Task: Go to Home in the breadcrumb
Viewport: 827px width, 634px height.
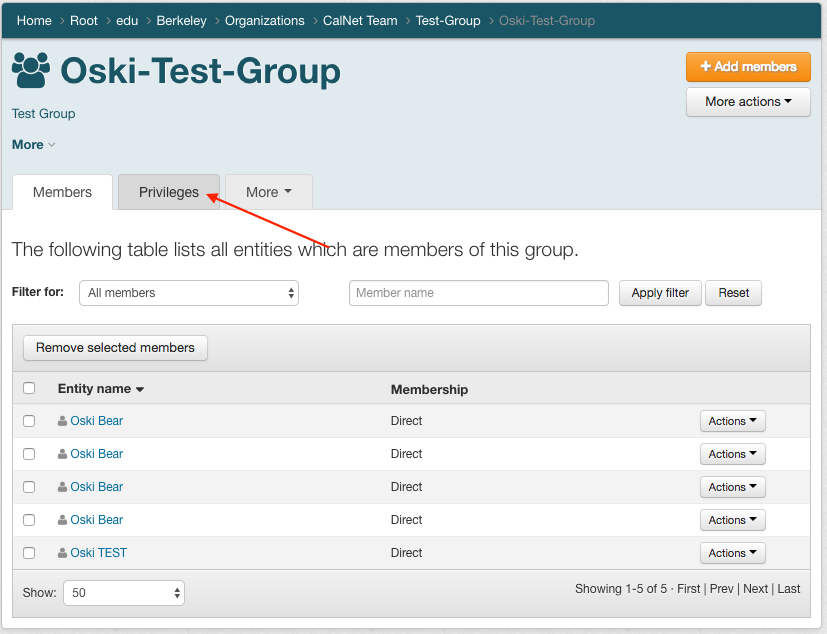Action: 34,21
